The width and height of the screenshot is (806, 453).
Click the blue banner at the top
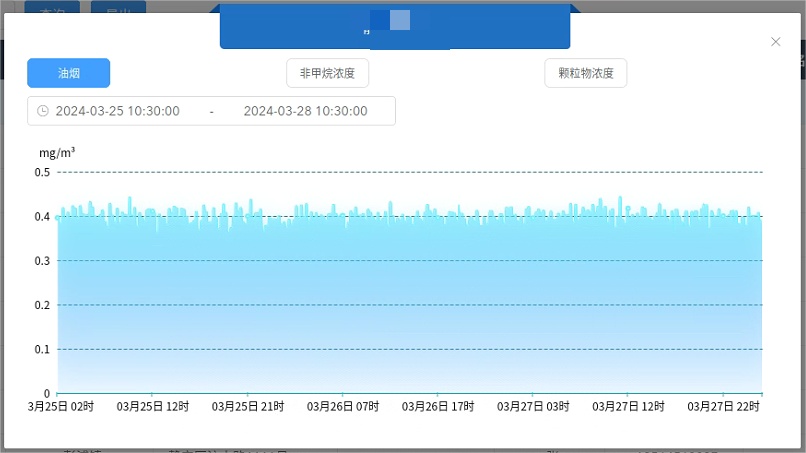tap(395, 26)
